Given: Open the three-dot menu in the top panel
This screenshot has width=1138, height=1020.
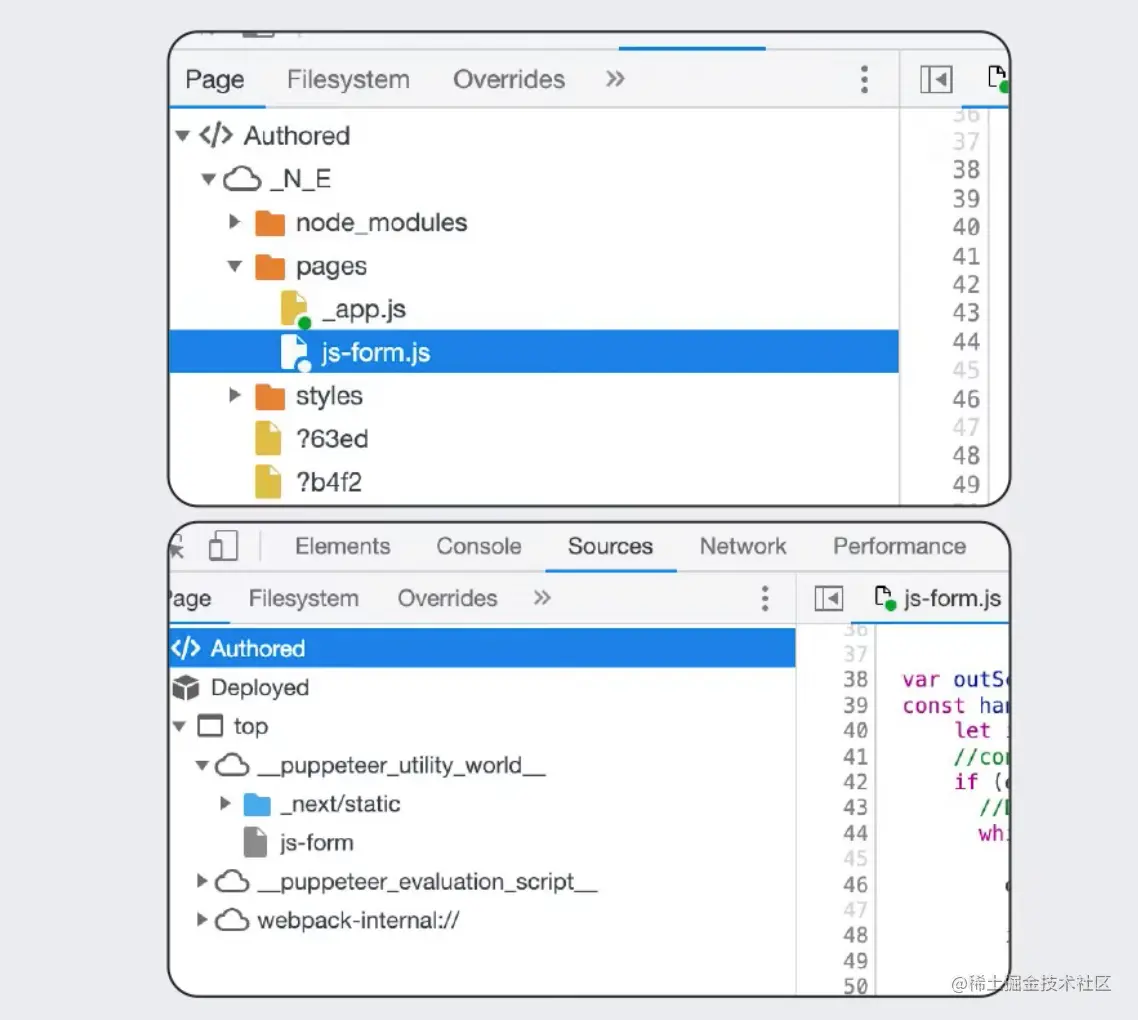Looking at the screenshot, I should [864, 79].
